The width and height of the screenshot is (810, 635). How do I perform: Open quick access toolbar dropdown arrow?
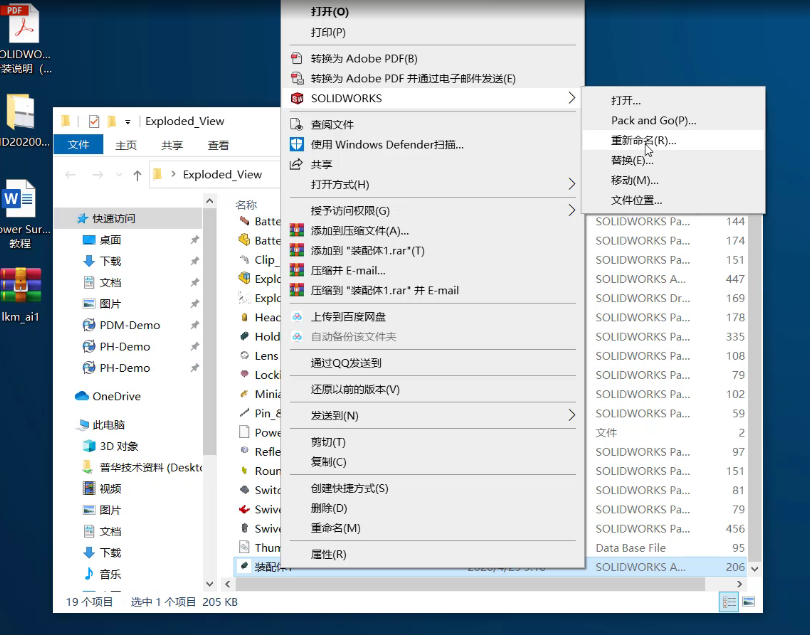tap(128, 122)
